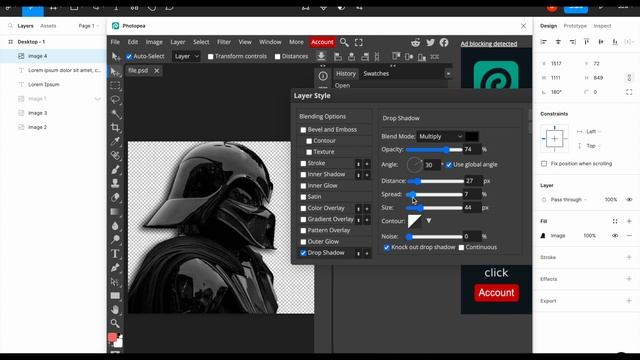Toggle Use global angle checkbox
This screenshot has height=360, width=640.
pyautogui.click(x=449, y=165)
